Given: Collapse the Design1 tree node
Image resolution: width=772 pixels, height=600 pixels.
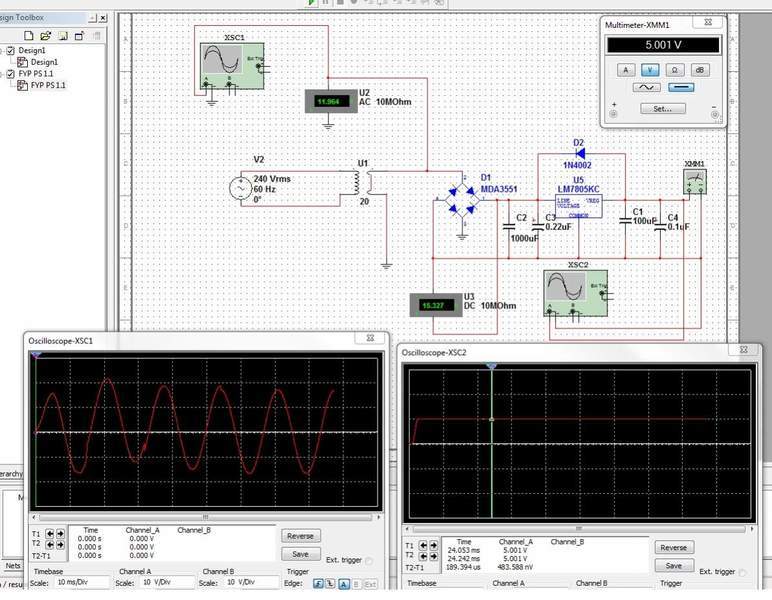Looking at the screenshot, I should (x=2, y=50).
